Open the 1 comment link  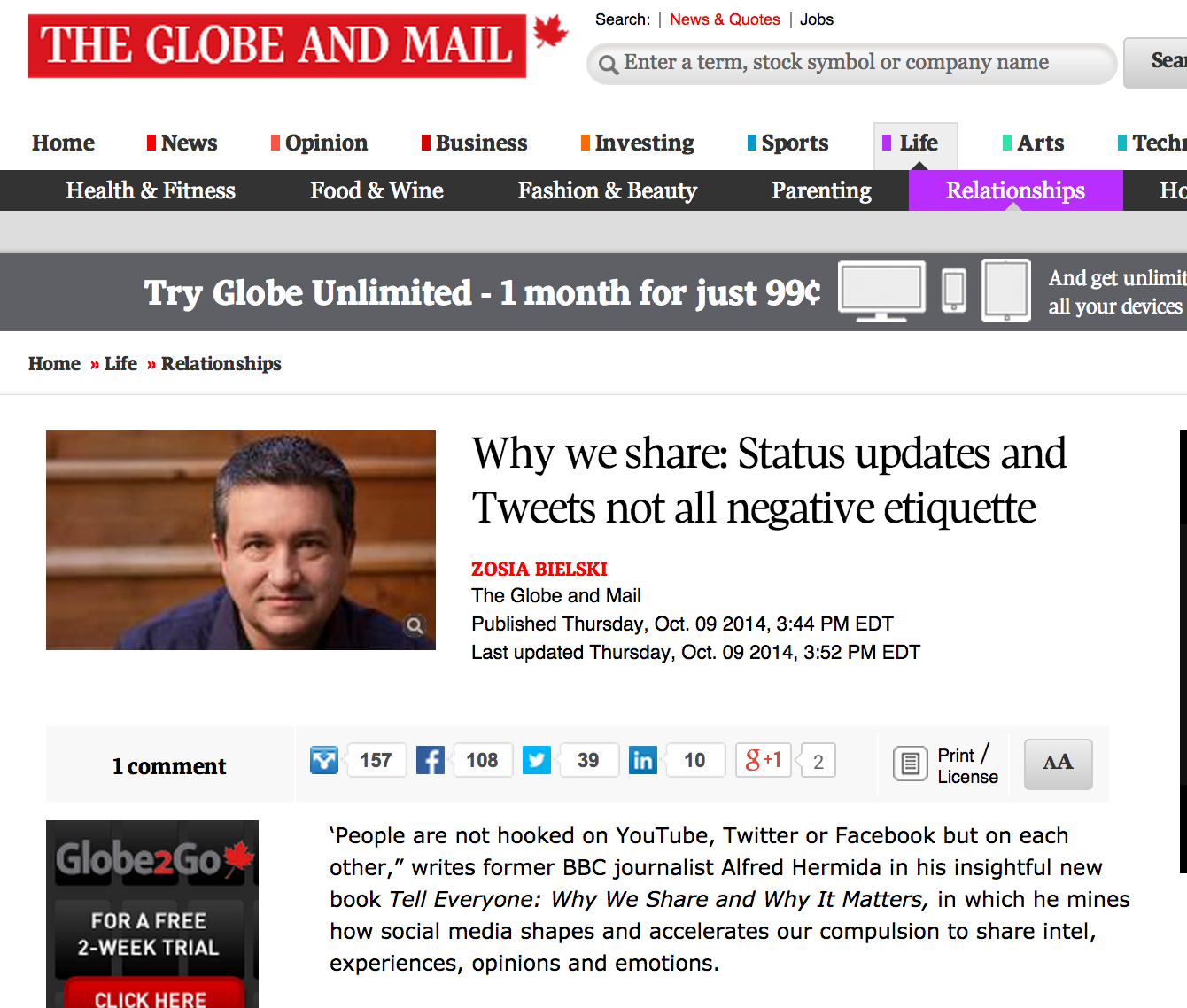(x=169, y=766)
